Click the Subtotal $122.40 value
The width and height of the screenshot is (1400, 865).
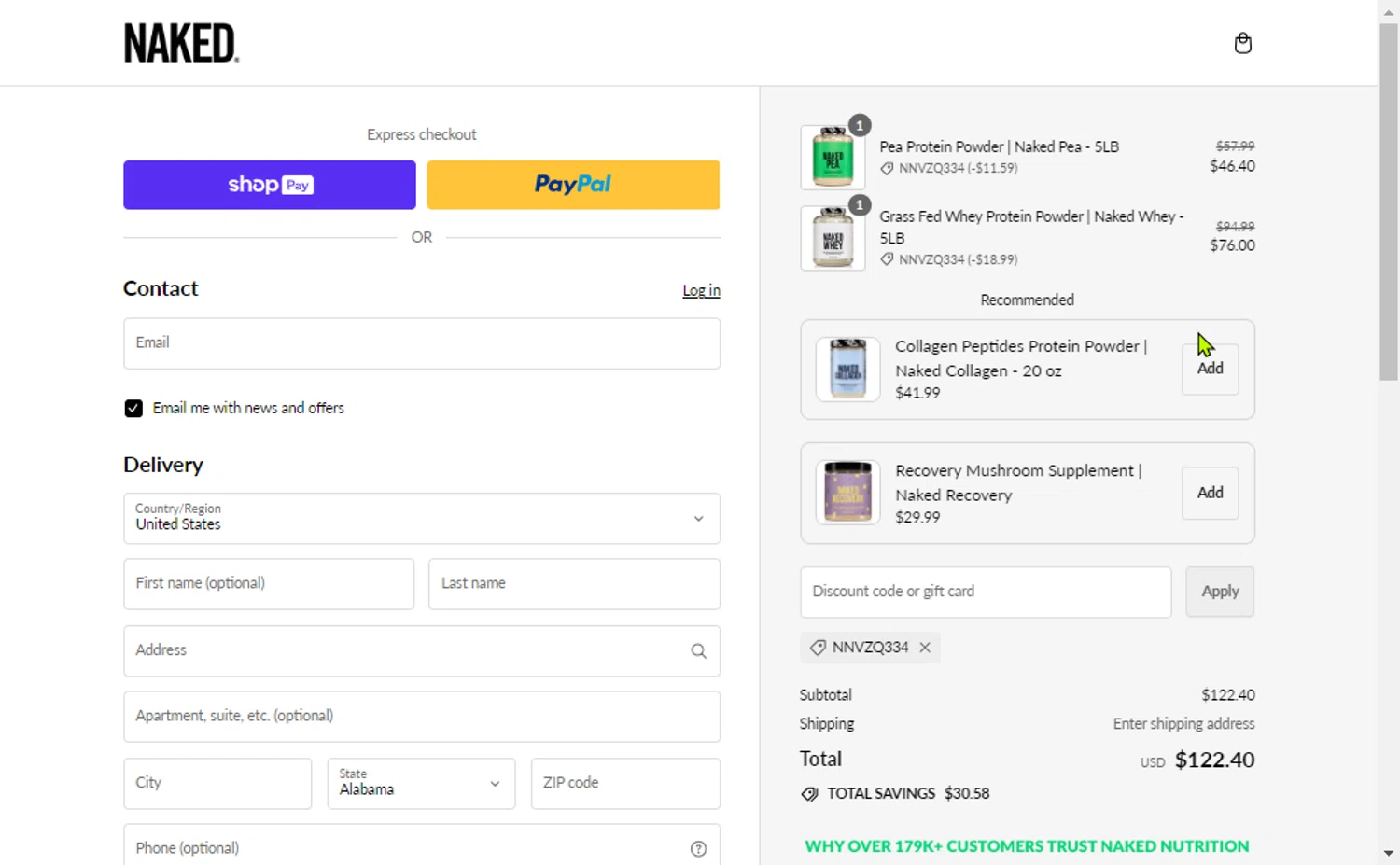tap(1228, 695)
